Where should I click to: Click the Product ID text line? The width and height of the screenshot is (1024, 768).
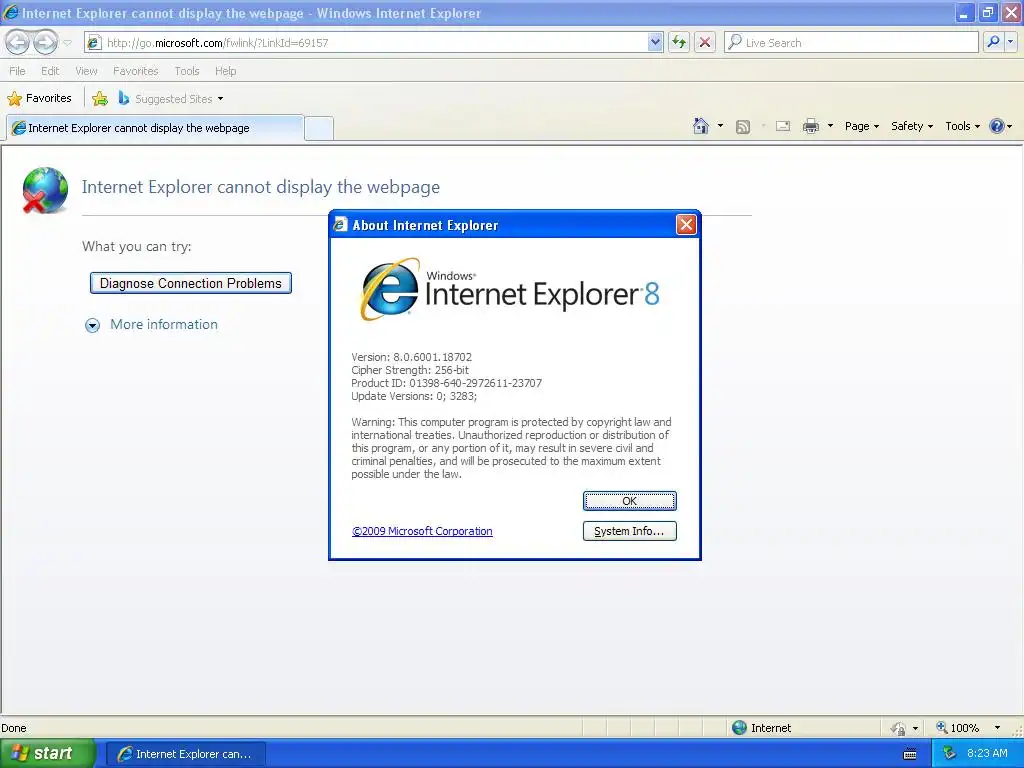coord(447,383)
